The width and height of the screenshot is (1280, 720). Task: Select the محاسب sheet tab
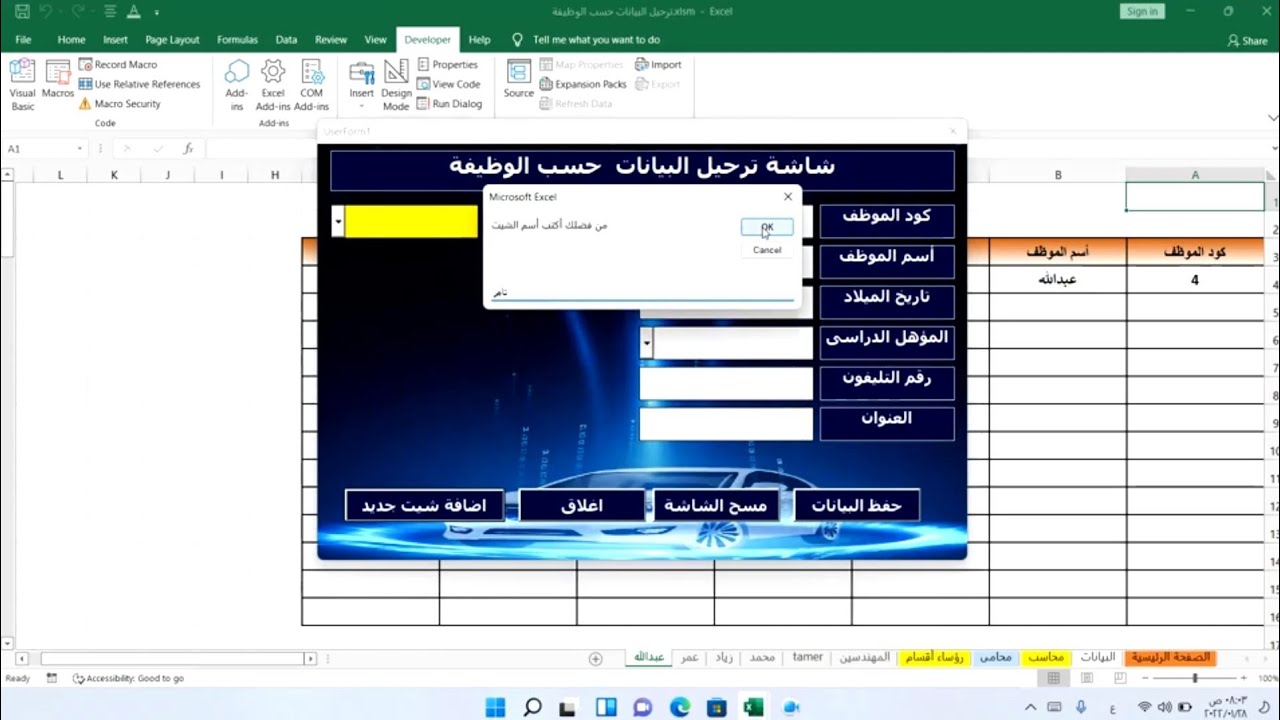pos(1046,657)
